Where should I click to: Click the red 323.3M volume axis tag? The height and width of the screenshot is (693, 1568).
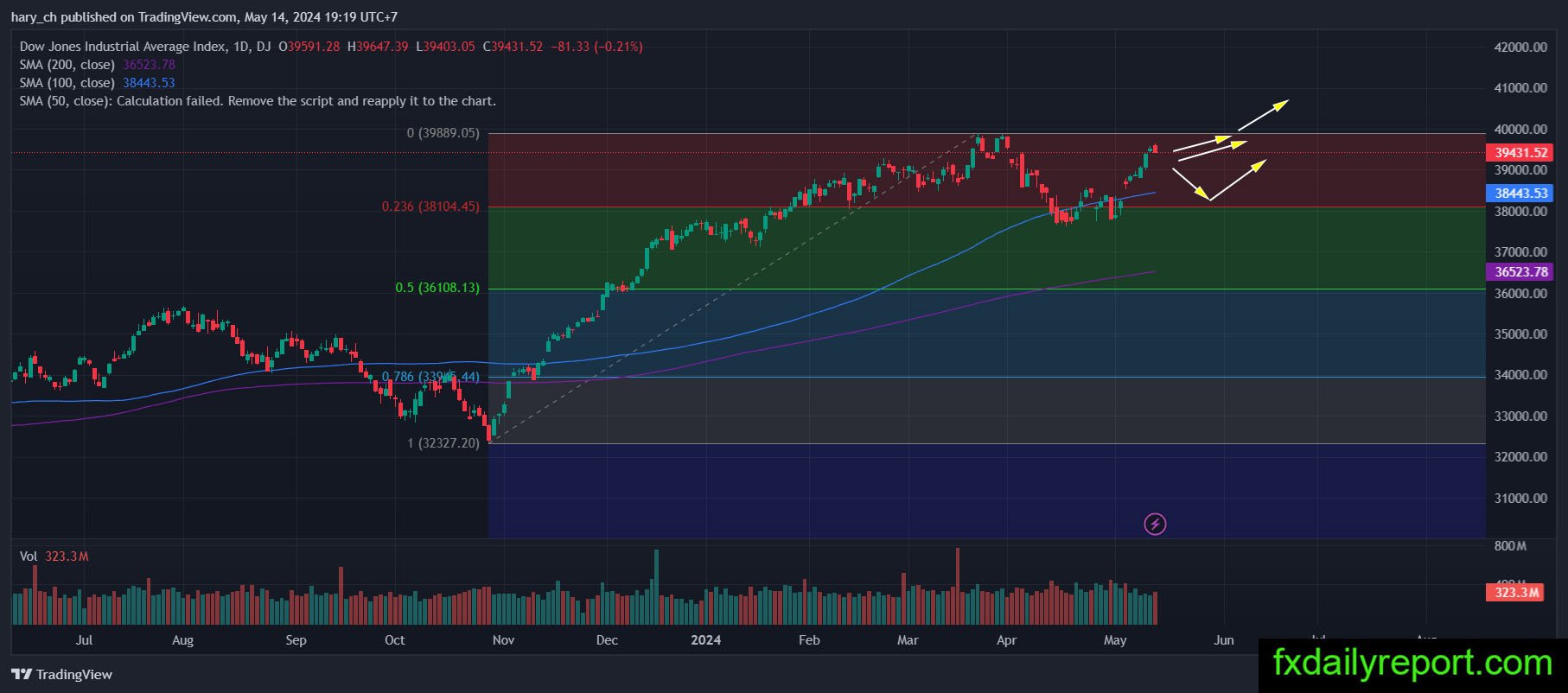[1515, 592]
